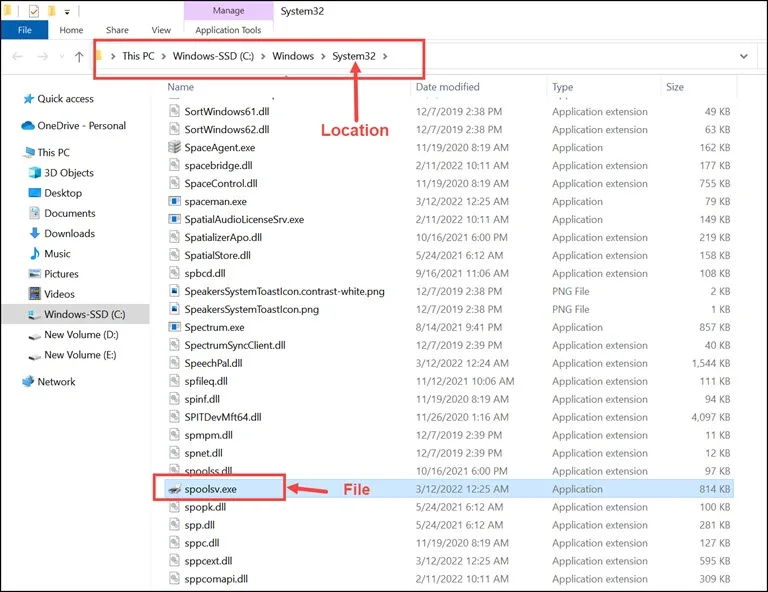Open Desktop in navigation pane
This screenshot has height=592, width=768.
(63, 193)
